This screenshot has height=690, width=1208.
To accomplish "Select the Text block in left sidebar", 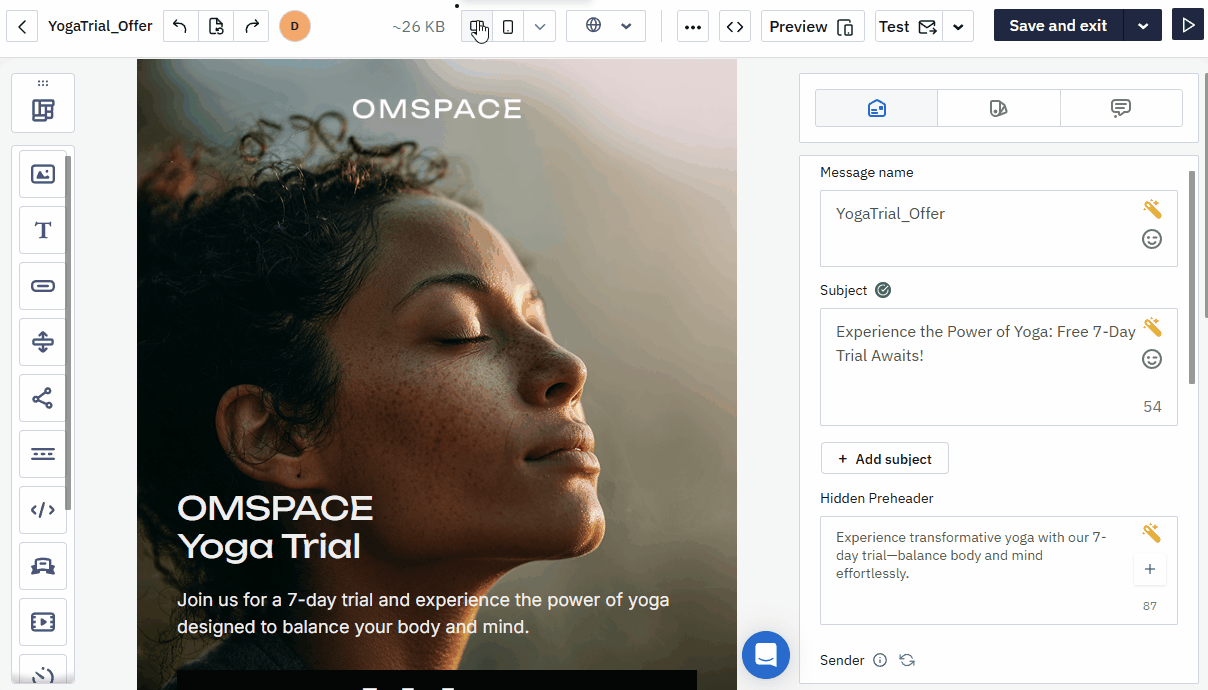I will coord(43,230).
